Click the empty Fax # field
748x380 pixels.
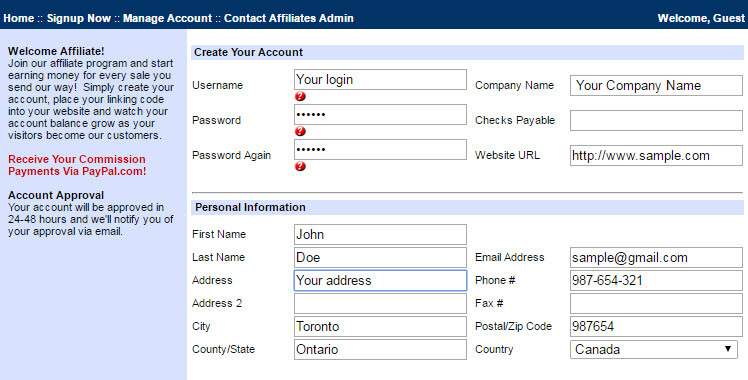[x=656, y=303]
